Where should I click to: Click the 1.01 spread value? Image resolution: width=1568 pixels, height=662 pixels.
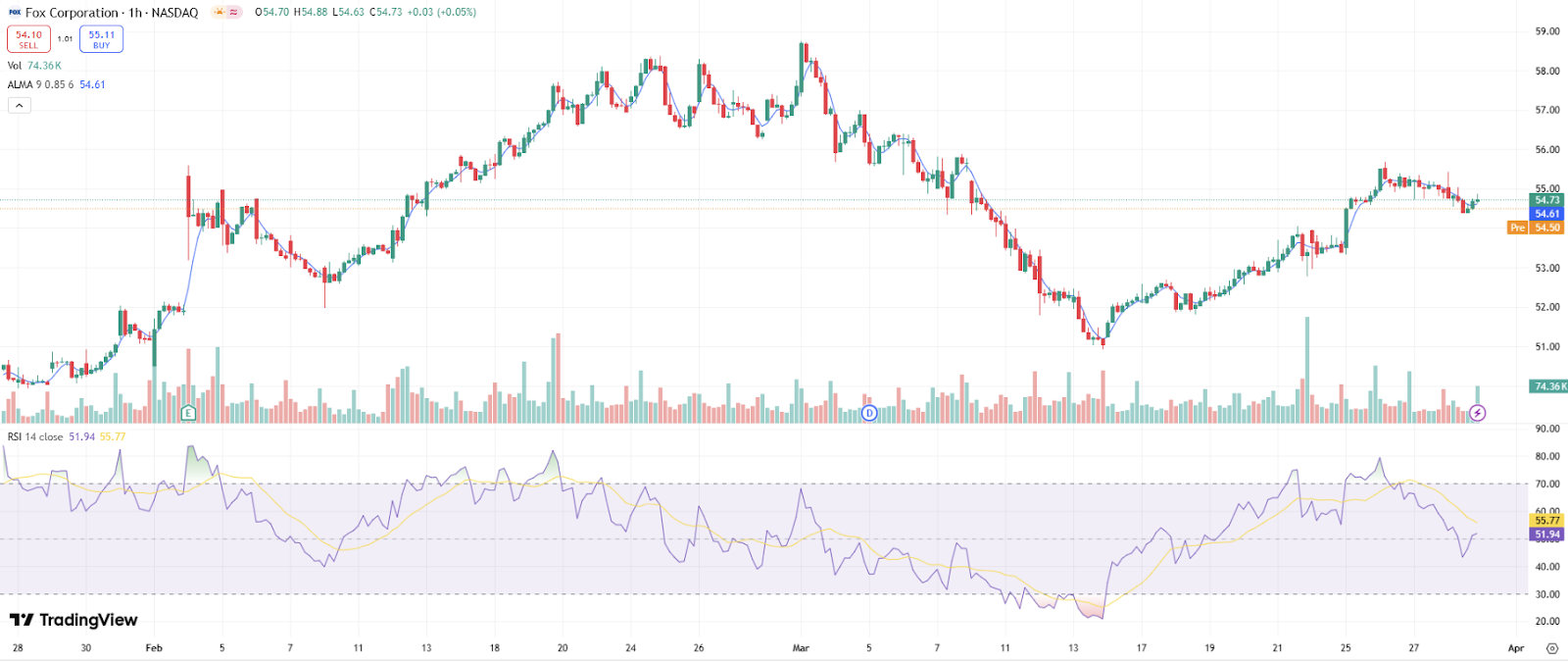click(65, 39)
